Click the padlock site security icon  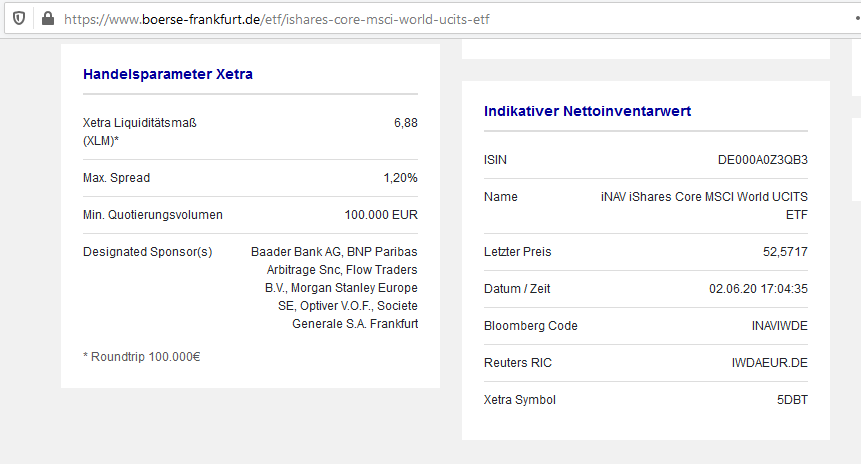tap(46, 19)
